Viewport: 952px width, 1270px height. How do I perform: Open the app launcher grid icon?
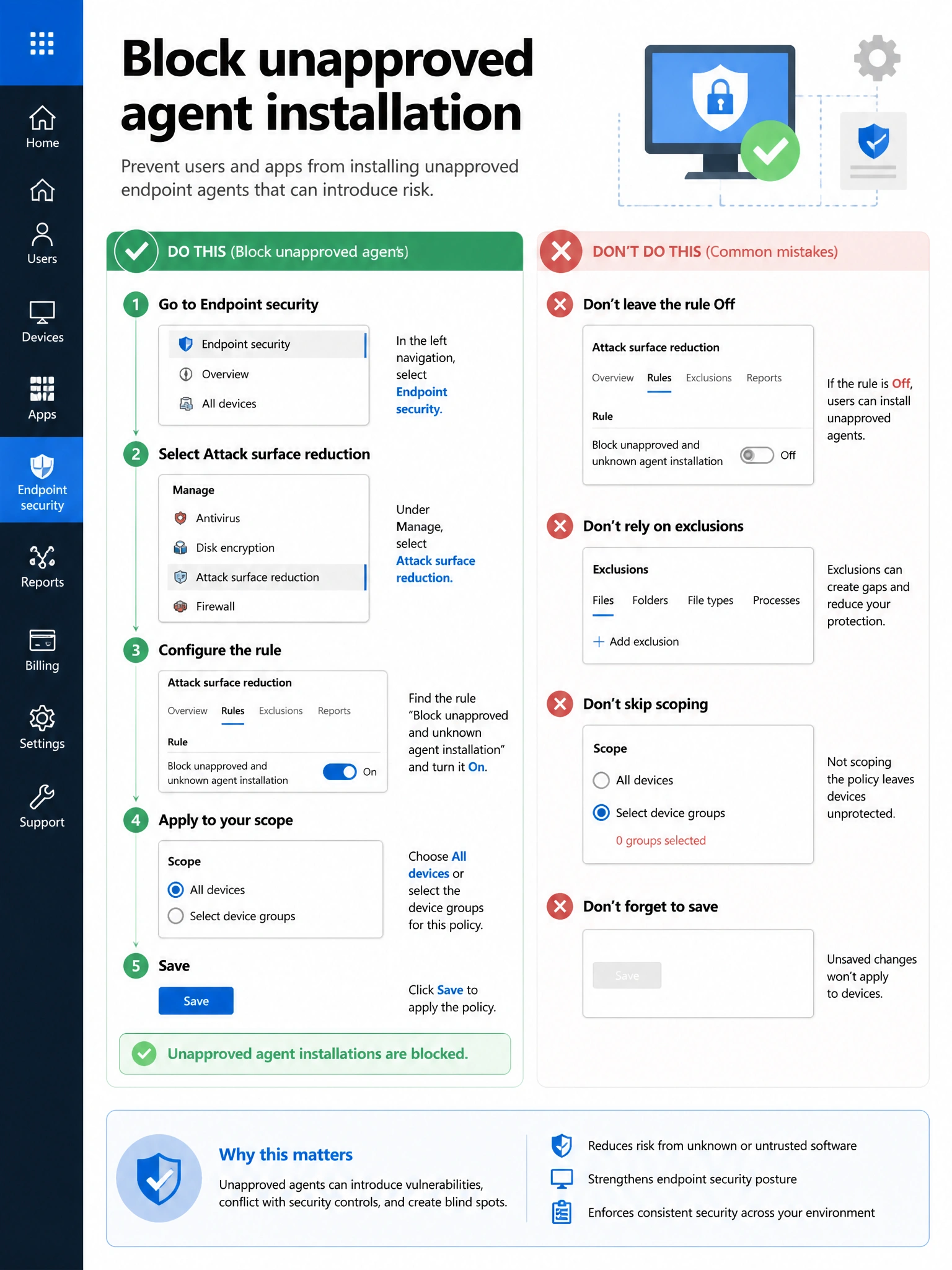42,43
